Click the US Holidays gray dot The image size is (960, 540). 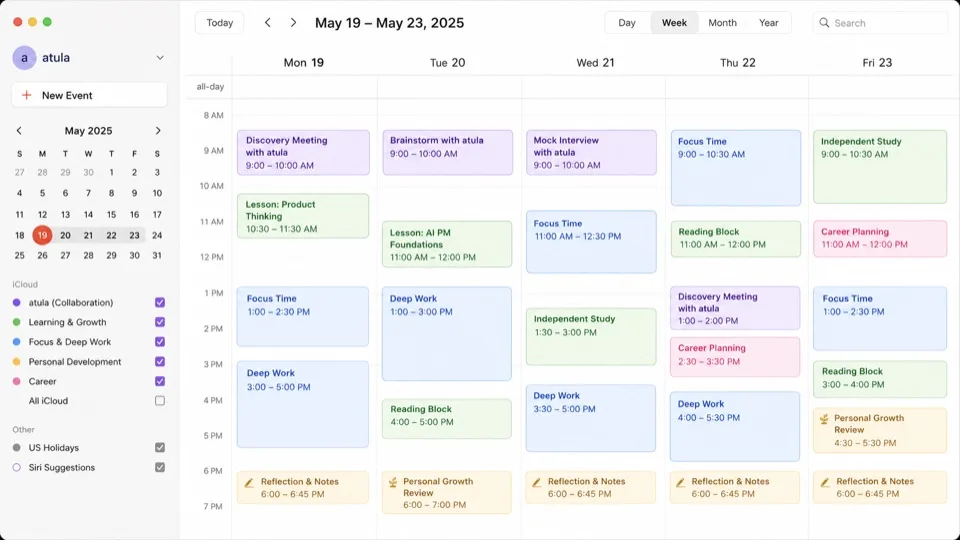pos(17,448)
